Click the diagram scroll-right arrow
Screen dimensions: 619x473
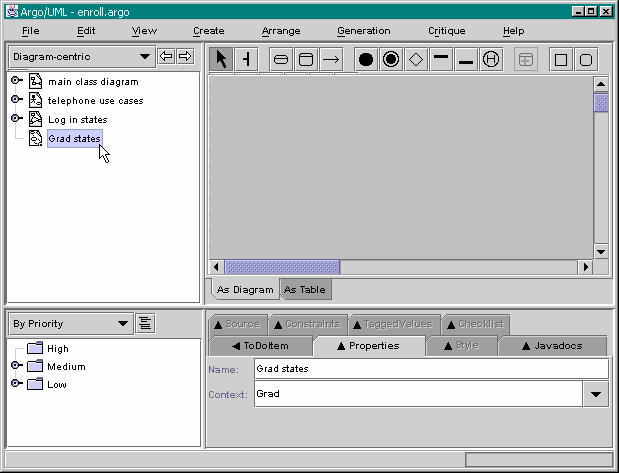[585, 267]
